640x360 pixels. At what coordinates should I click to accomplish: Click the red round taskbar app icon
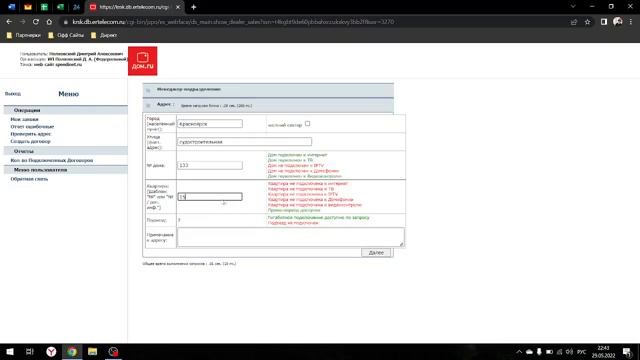[x=113, y=351]
